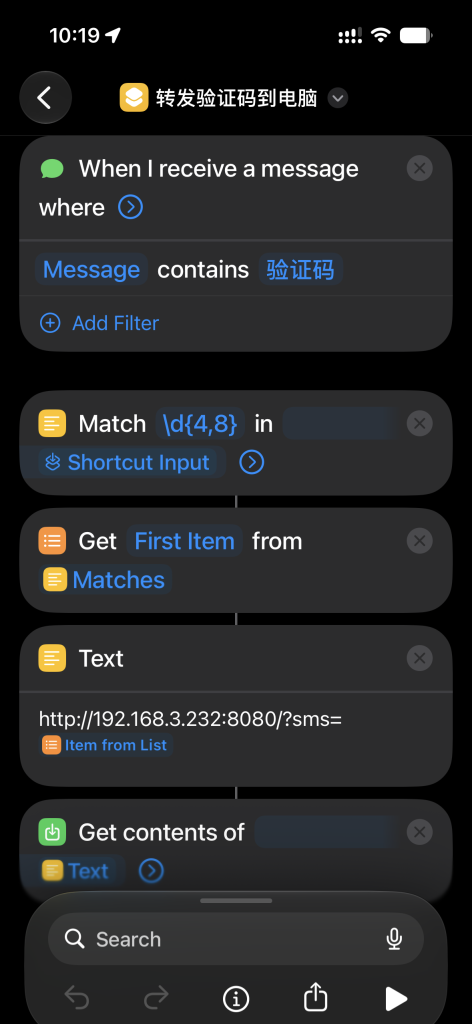Image resolution: width=472 pixels, height=1024 pixels.
Task: Expand the message trigger options arrow
Action: [131, 208]
